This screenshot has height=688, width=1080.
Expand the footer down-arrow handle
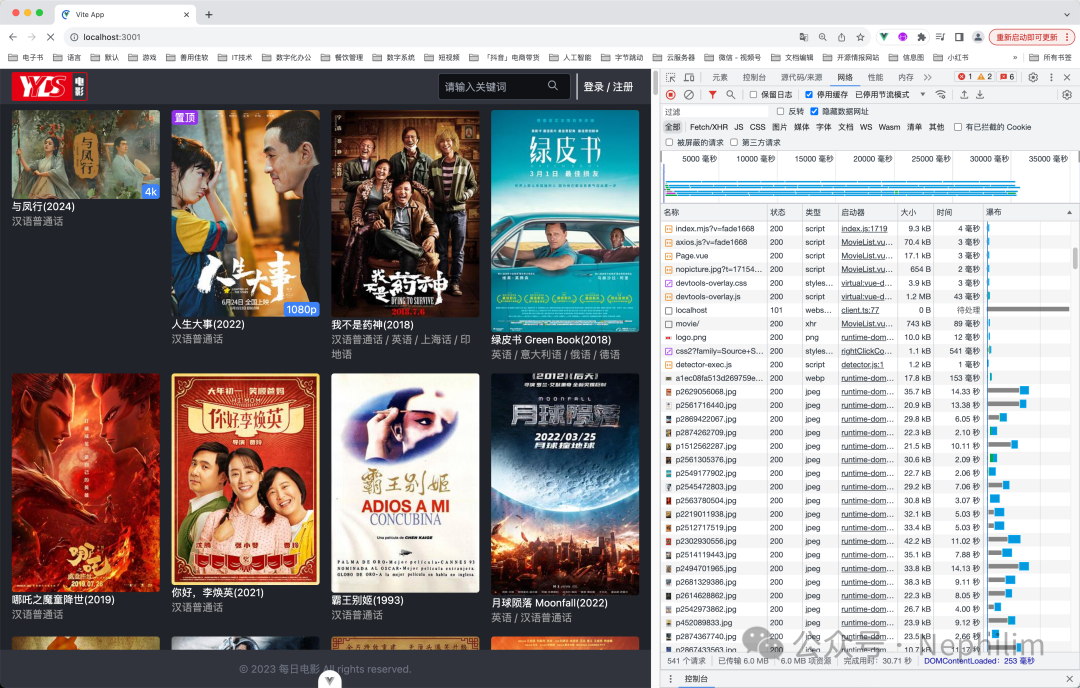330,680
